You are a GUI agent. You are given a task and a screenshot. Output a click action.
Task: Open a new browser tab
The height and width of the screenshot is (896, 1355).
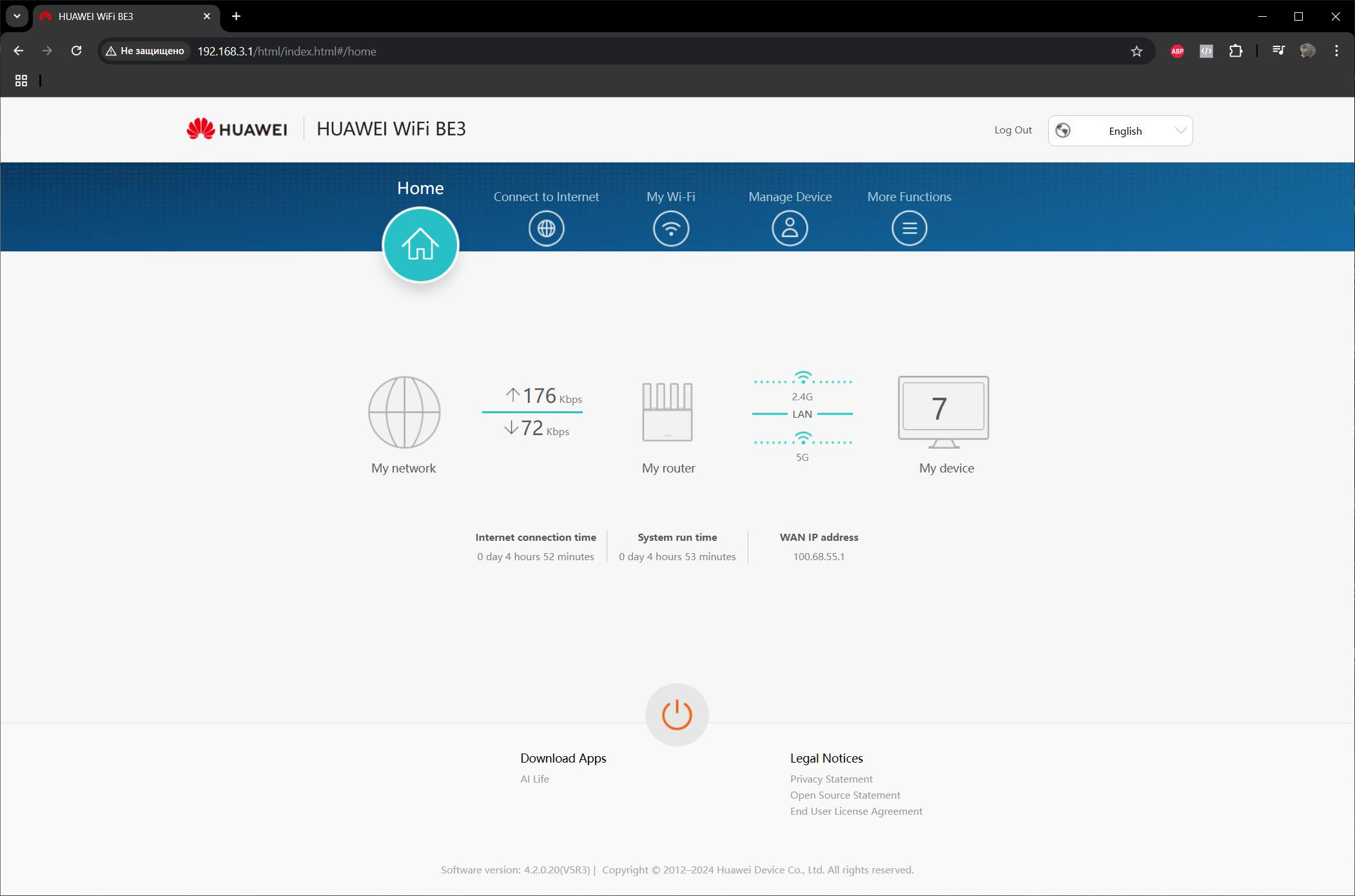(236, 16)
